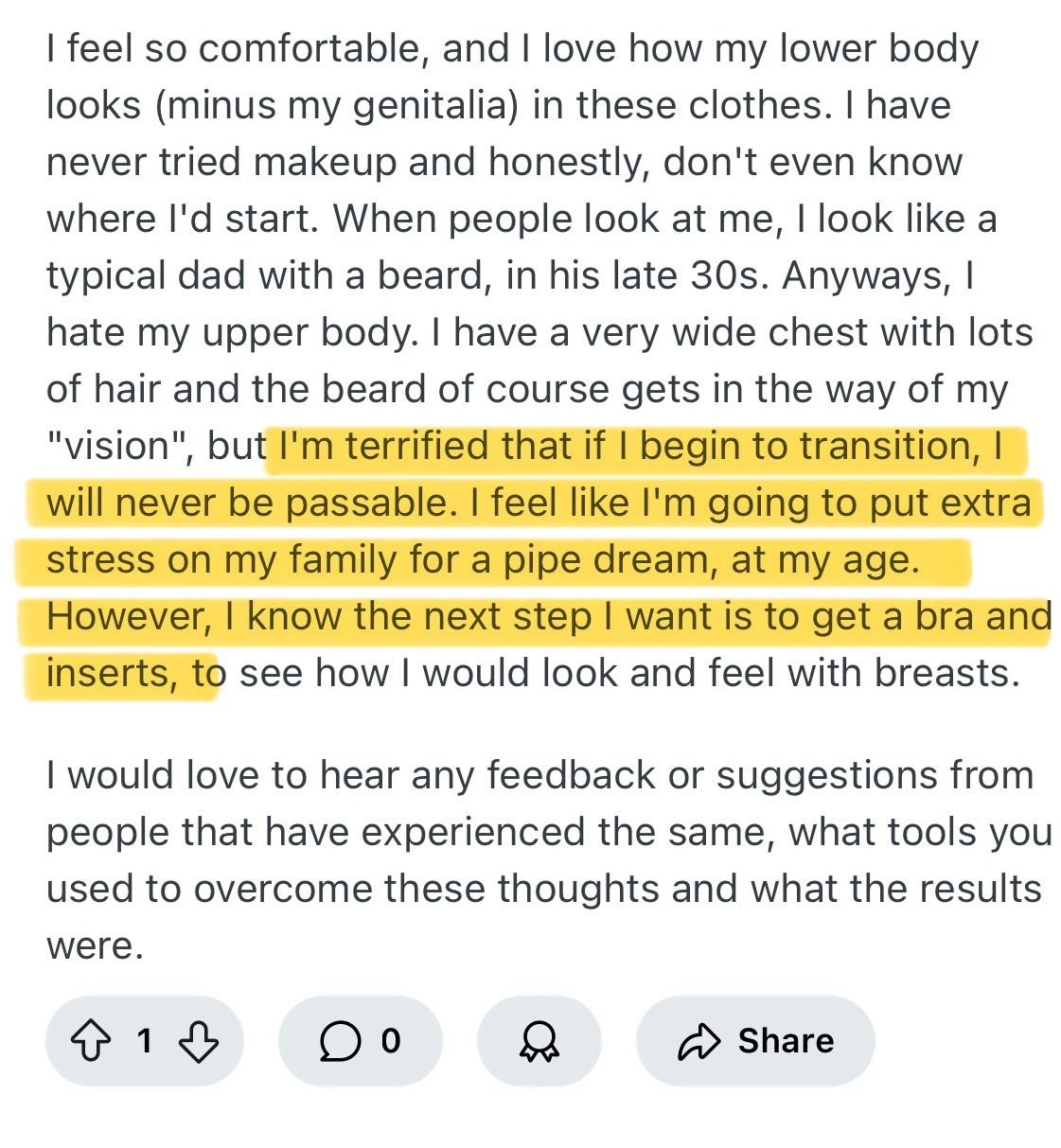Image resolution: width=1061 pixels, height=1148 pixels.
Task: Click the curved share arrow icon
Action: 699,1041
